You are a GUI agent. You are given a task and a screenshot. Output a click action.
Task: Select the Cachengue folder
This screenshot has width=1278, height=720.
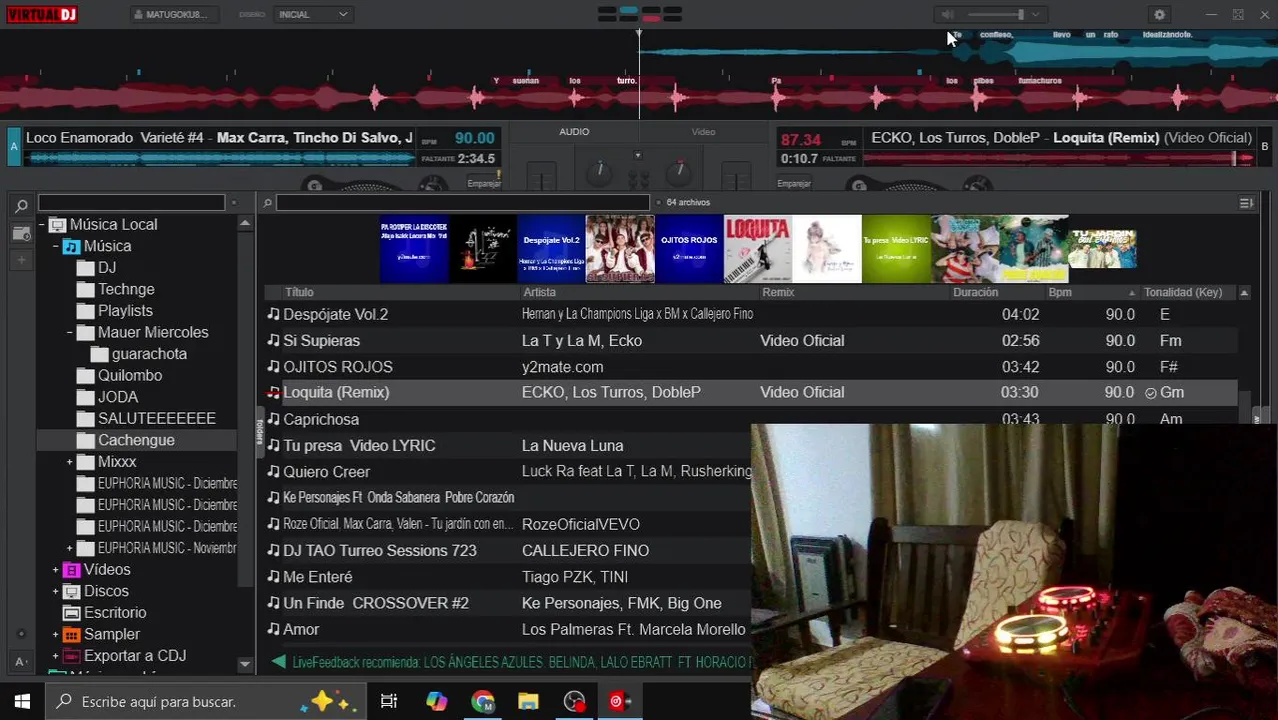tap(136, 440)
